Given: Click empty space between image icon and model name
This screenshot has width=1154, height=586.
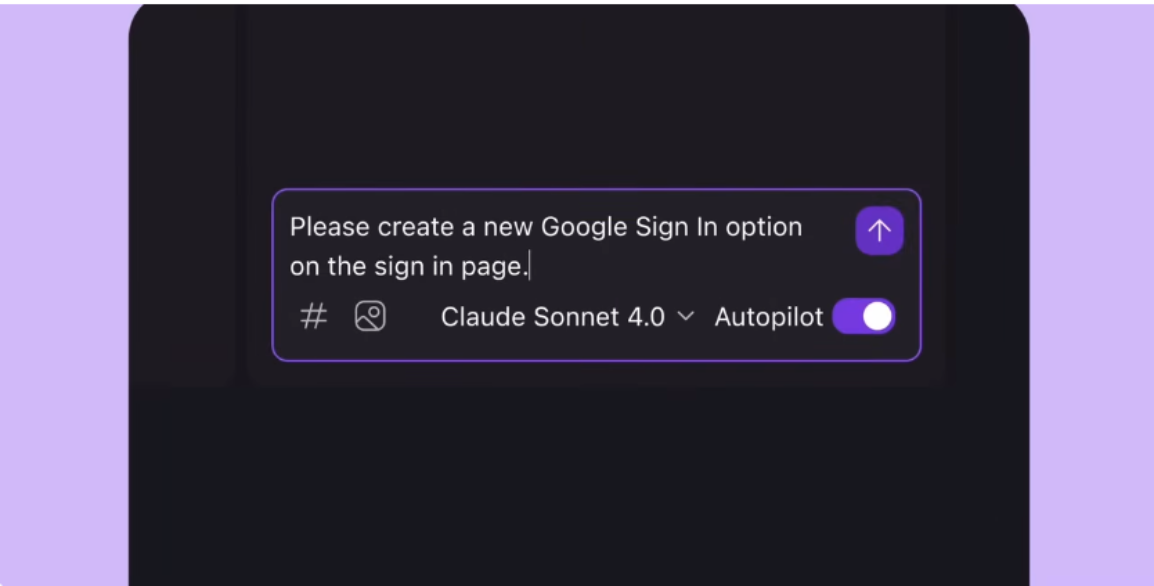Looking at the screenshot, I should click(413, 317).
